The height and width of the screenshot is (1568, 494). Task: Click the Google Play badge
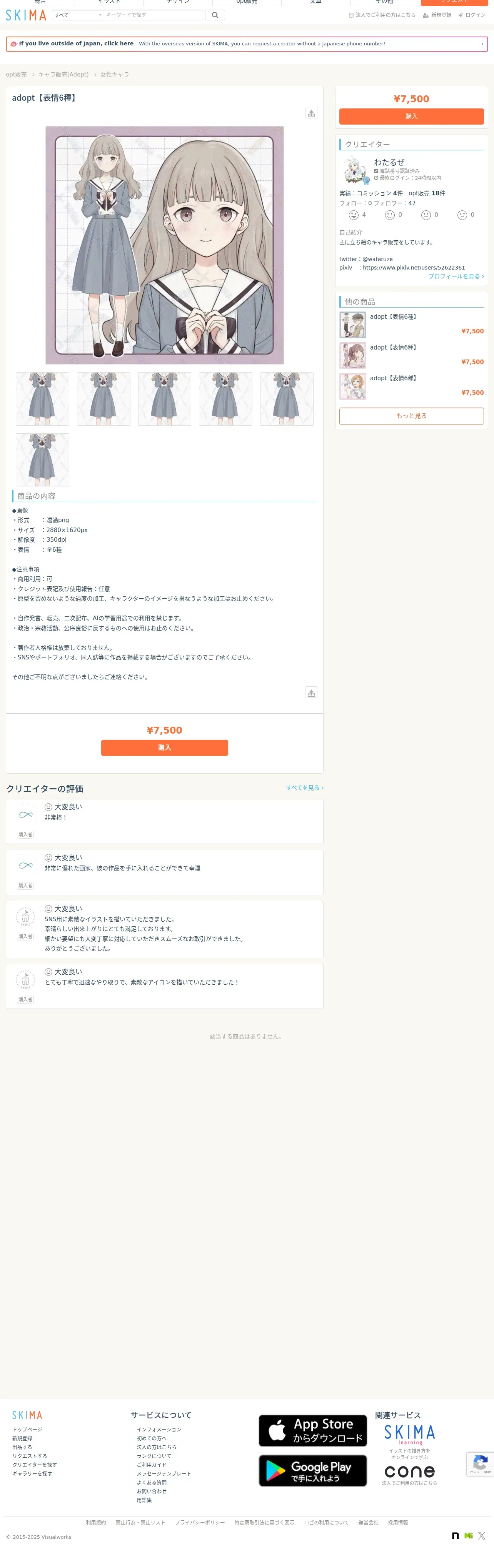click(312, 1471)
